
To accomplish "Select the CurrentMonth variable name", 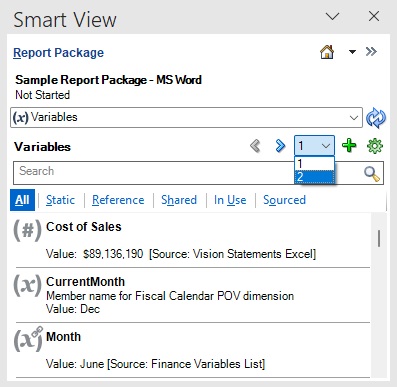I will tap(85, 282).
